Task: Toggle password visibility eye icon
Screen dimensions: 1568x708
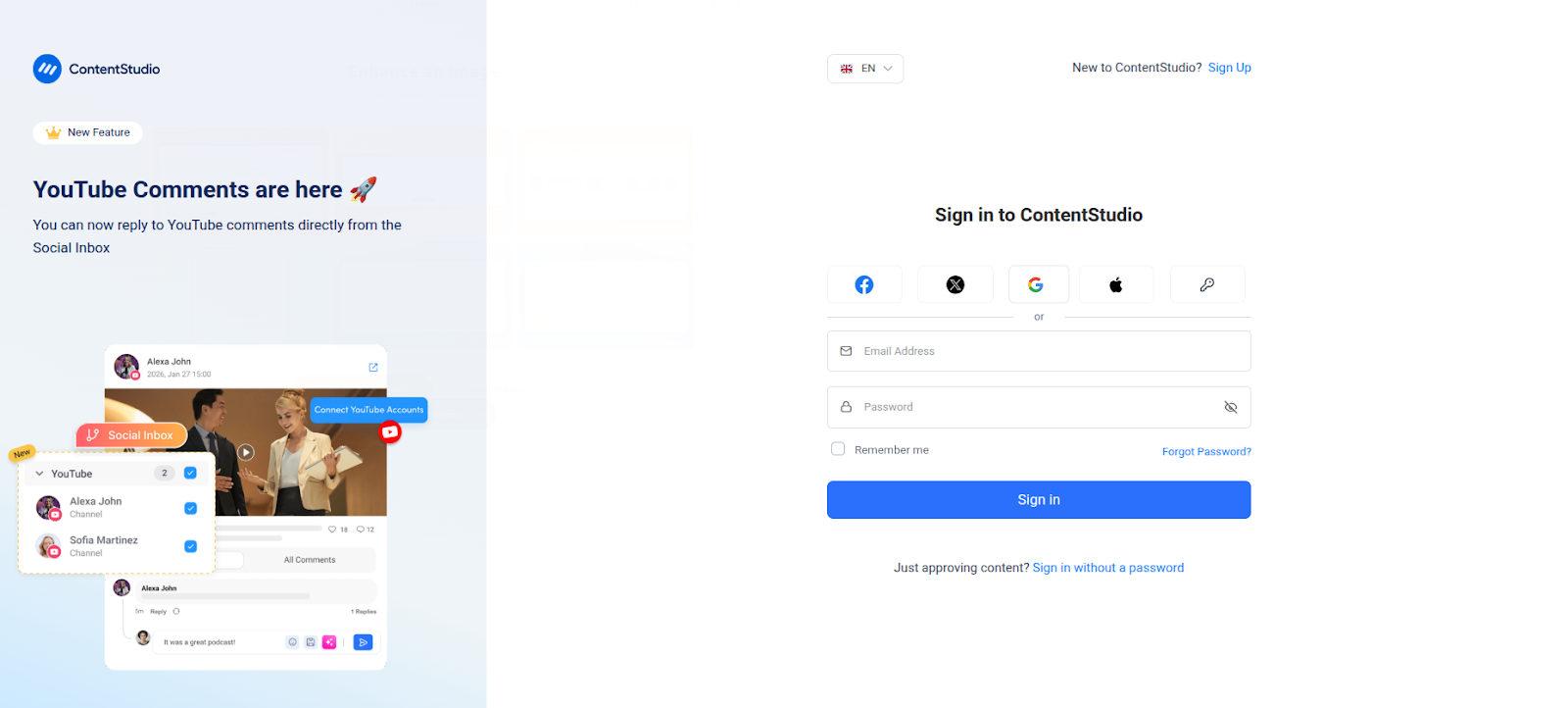Action: click(x=1231, y=407)
